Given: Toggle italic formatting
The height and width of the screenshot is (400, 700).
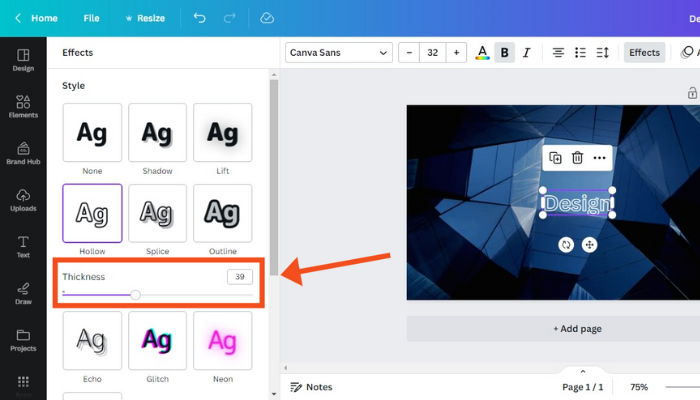Looking at the screenshot, I should coord(527,53).
